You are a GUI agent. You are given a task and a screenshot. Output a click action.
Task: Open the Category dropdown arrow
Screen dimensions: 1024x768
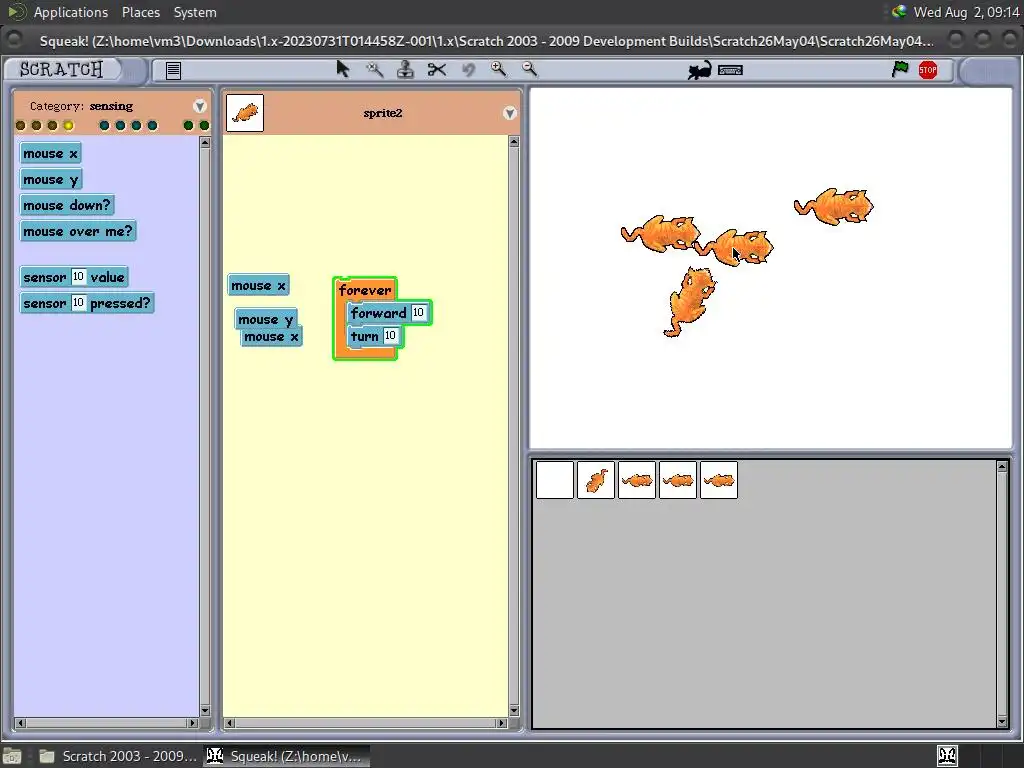click(x=200, y=106)
